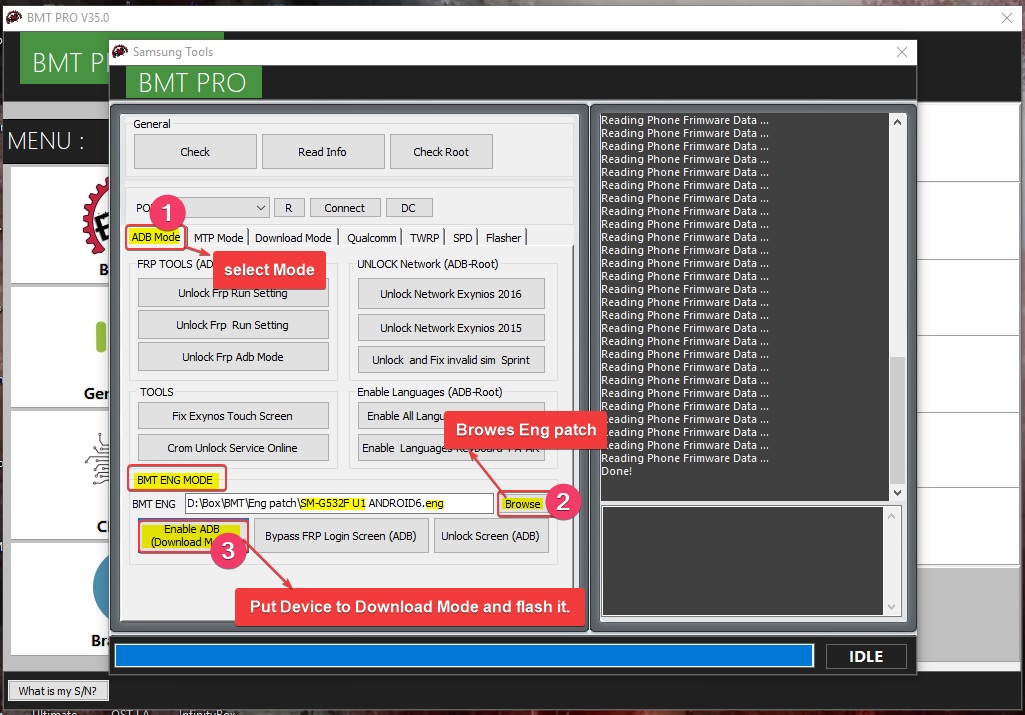Click the lower output box scroll-up arrow
This screenshot has width=1025, height=715.
click(x=891, y=516)
